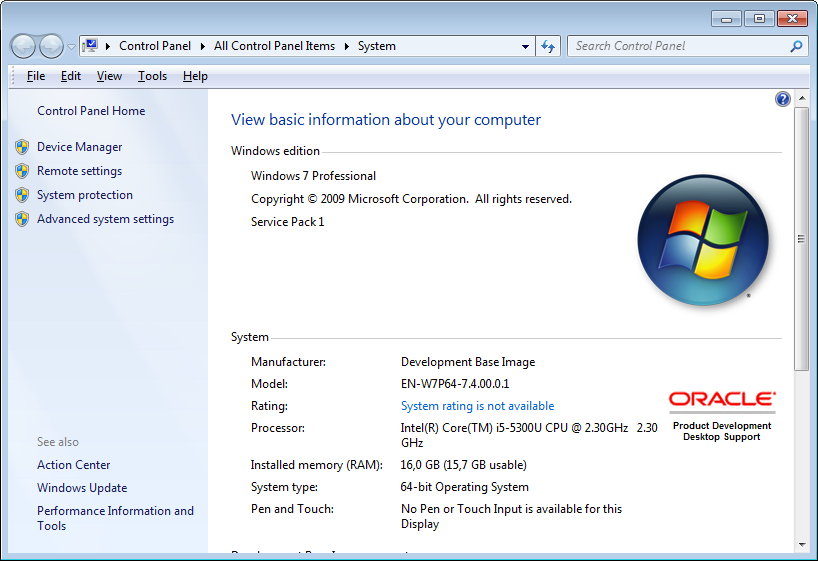818x561 pixels.
Task: Open help with the blue question mark icon
Action: coord(783,99)
